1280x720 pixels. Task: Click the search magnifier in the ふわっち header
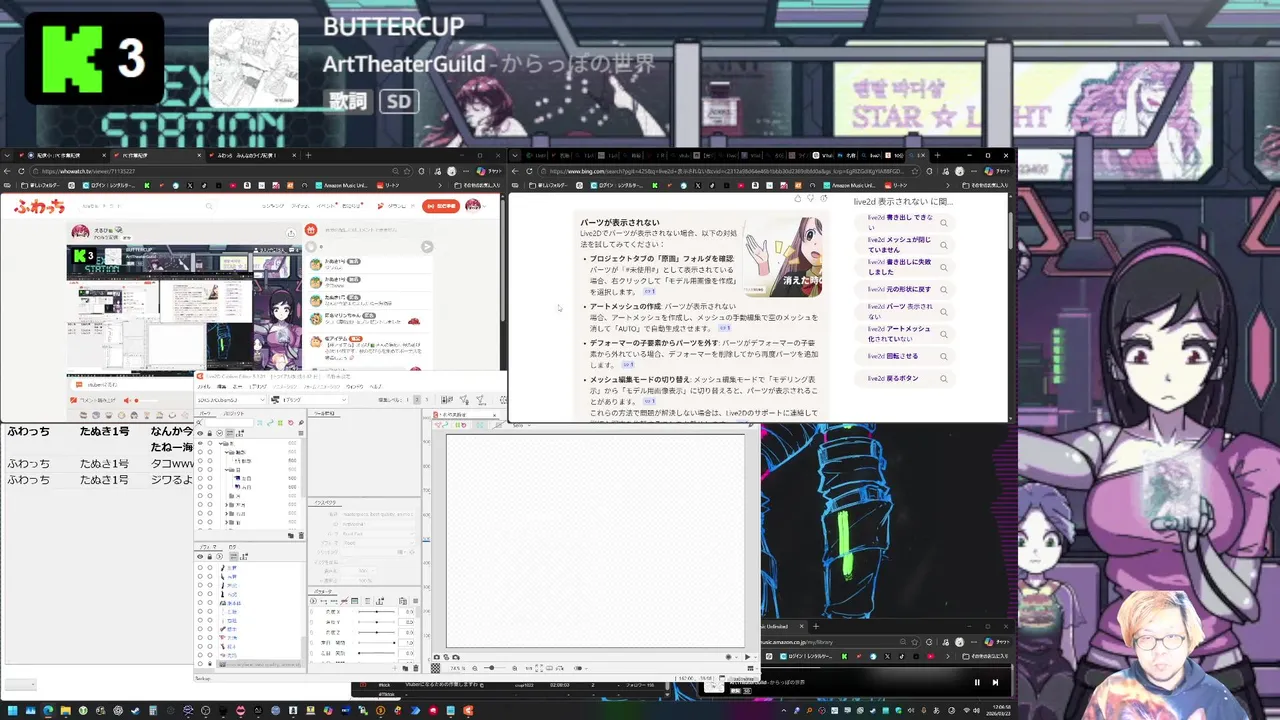coord(209,206)
